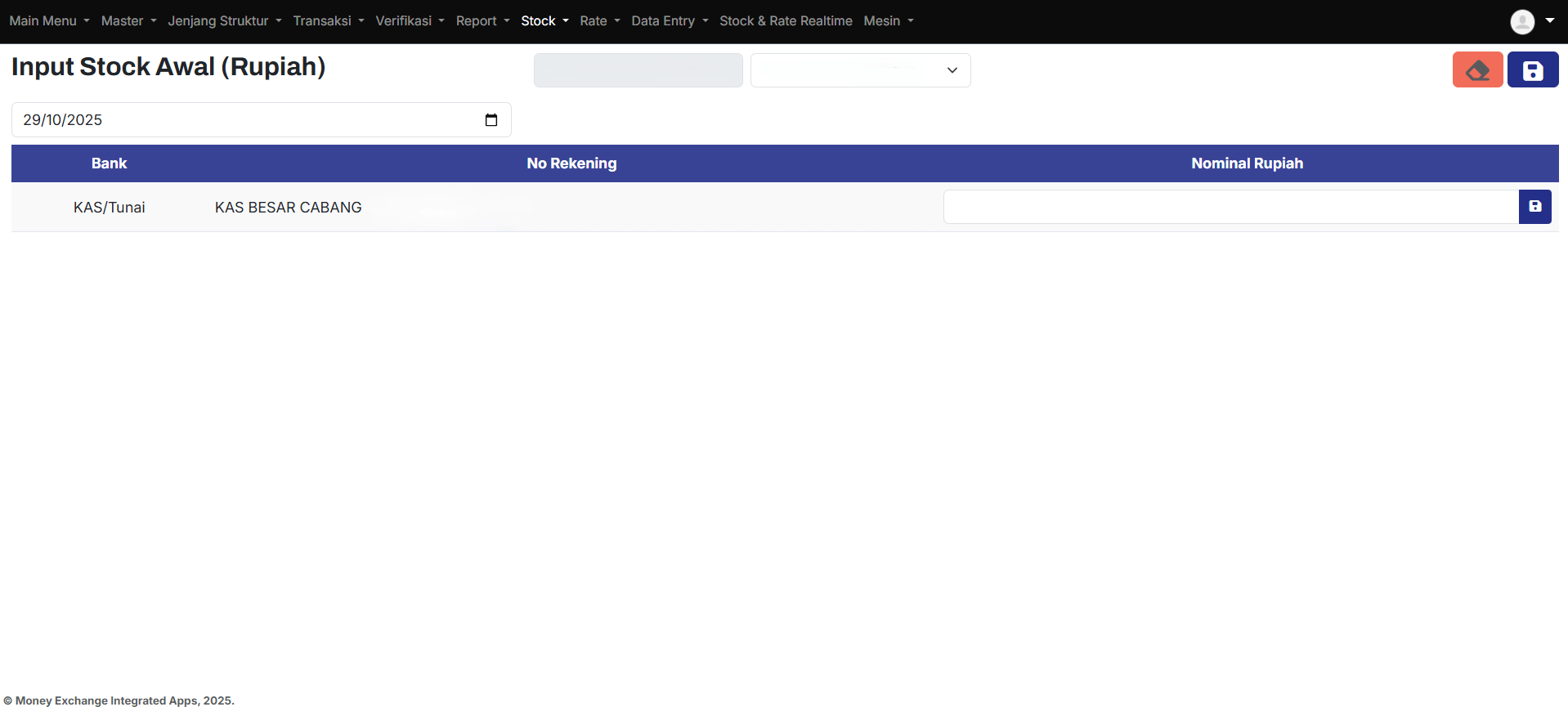This screenshot has height=707, width=1568.
Task: Expand the Master menu
Action: 128,21
